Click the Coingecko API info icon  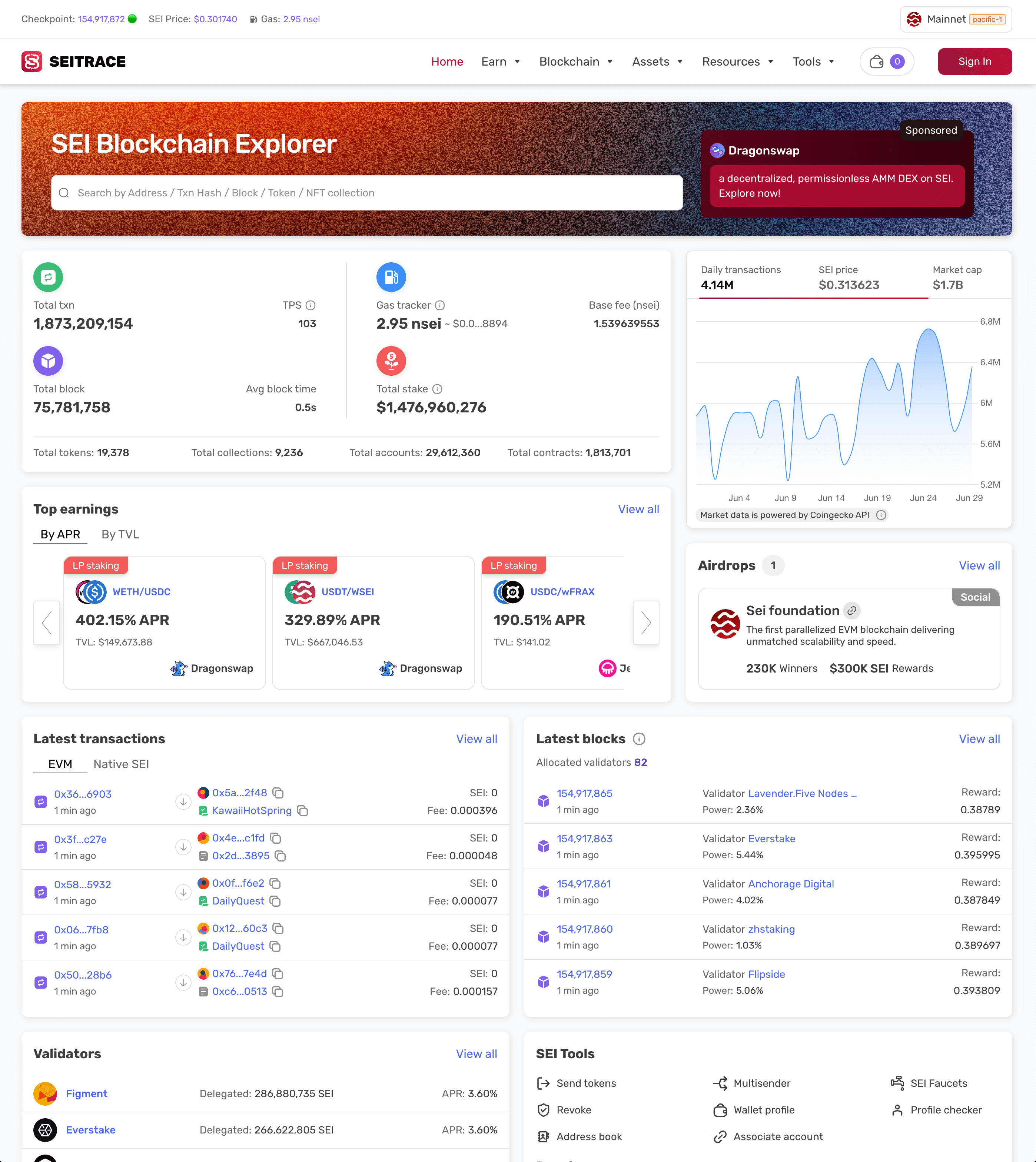point(881,515)
